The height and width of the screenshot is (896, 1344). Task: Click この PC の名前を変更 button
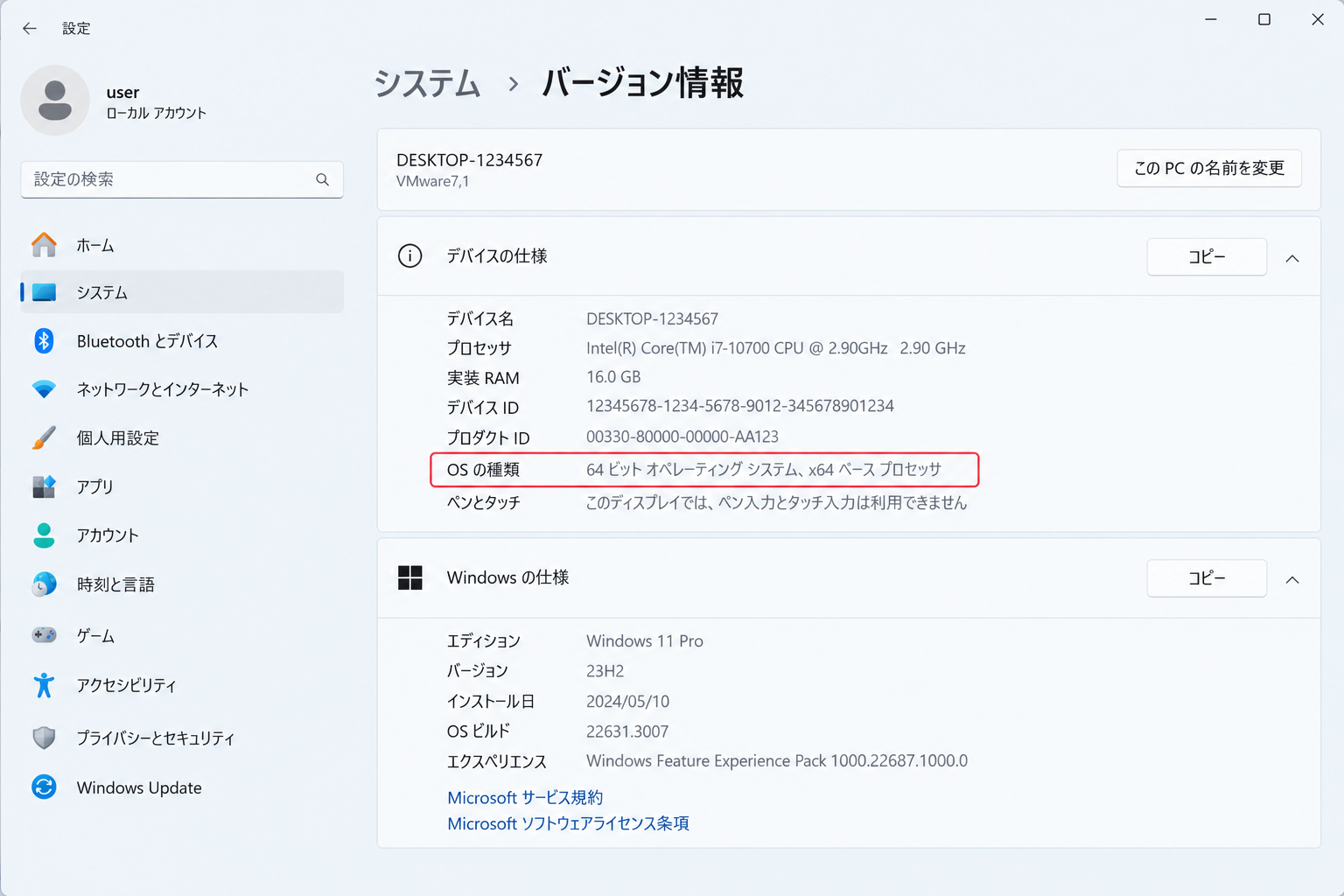click(x=1209, y=168)
